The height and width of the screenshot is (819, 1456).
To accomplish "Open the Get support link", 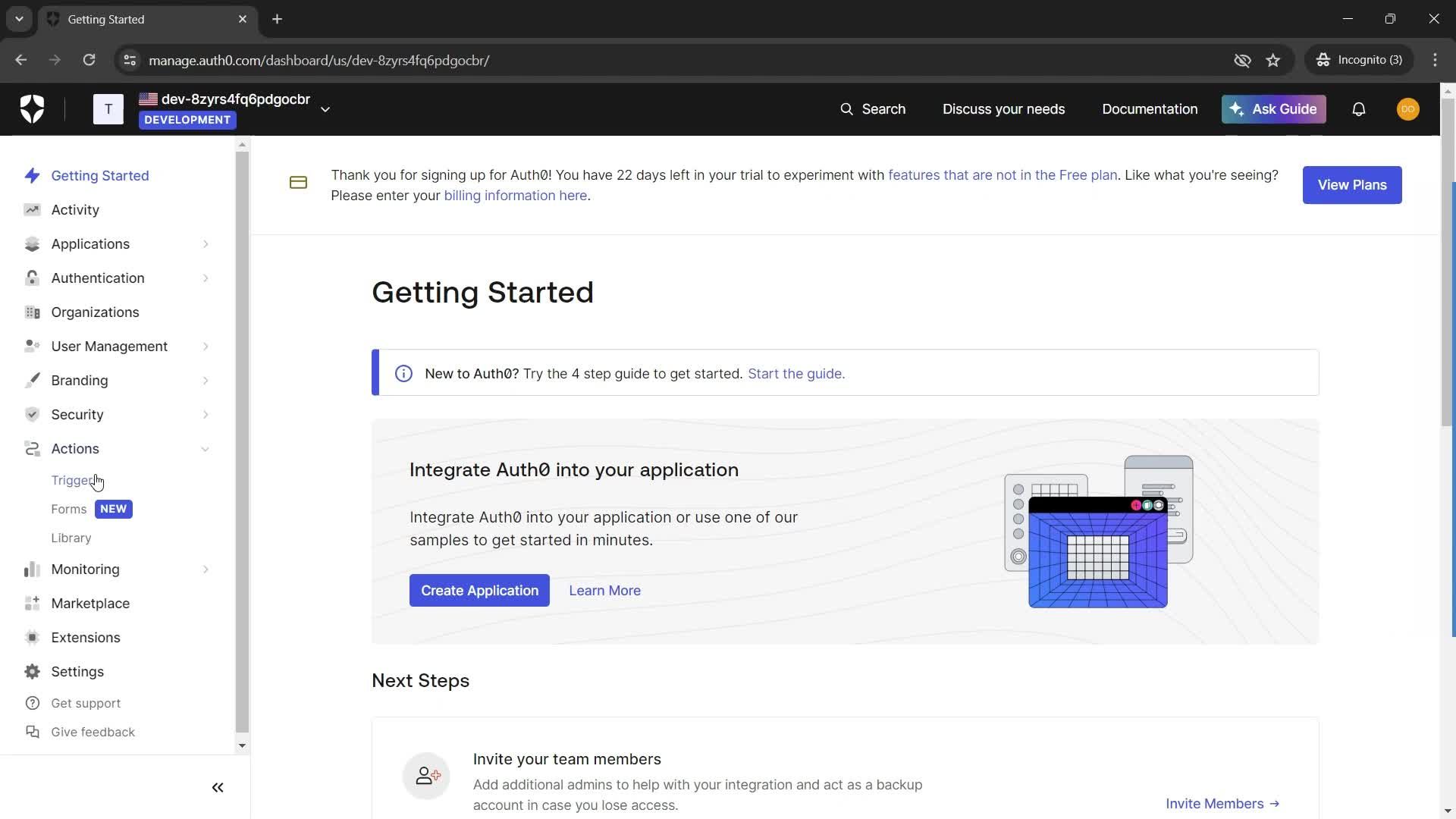I will 86,704.
